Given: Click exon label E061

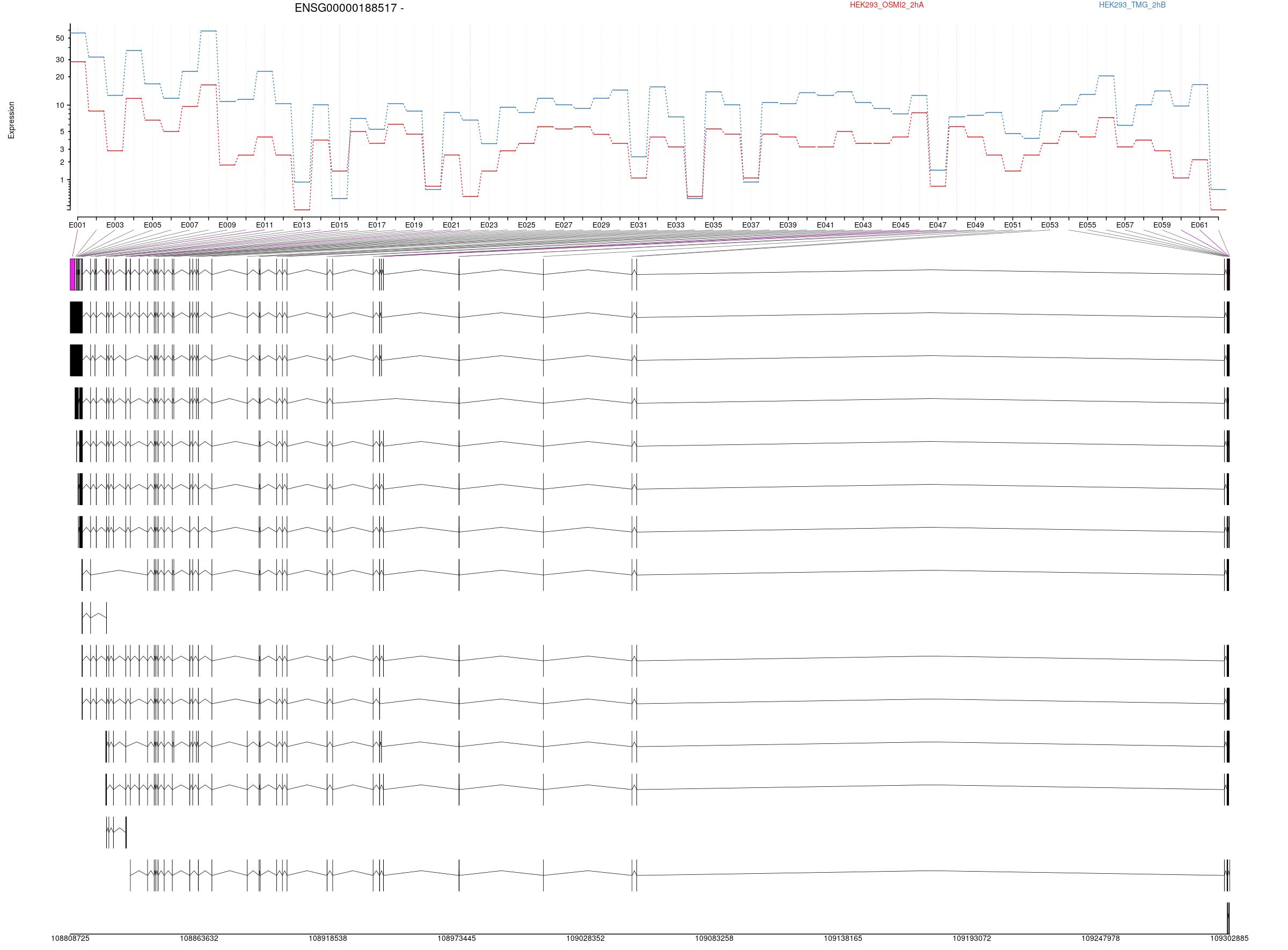Looking at the screenshot, I should tap(1199, 225).
